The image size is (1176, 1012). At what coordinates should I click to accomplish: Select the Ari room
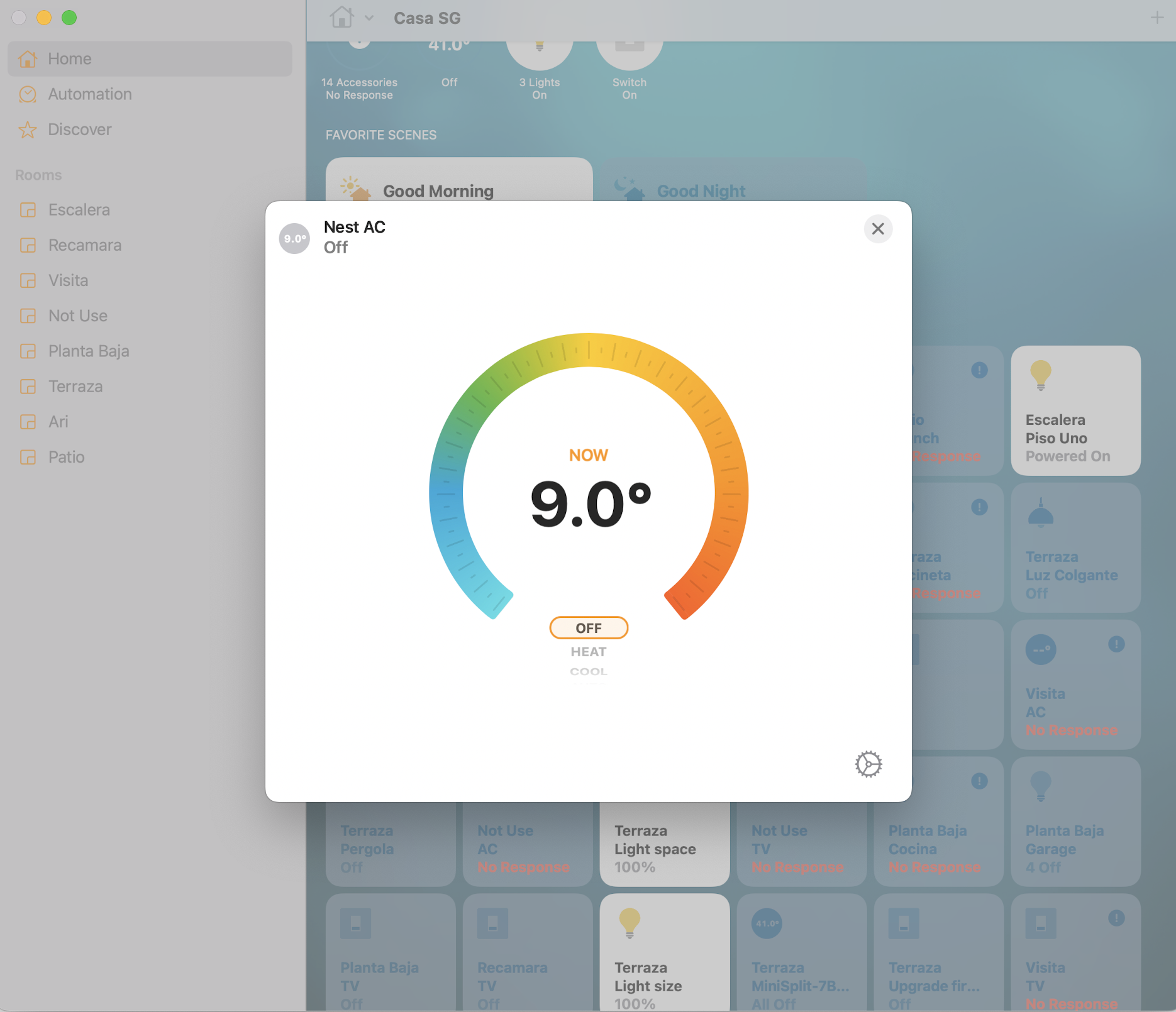coord(150,421)
